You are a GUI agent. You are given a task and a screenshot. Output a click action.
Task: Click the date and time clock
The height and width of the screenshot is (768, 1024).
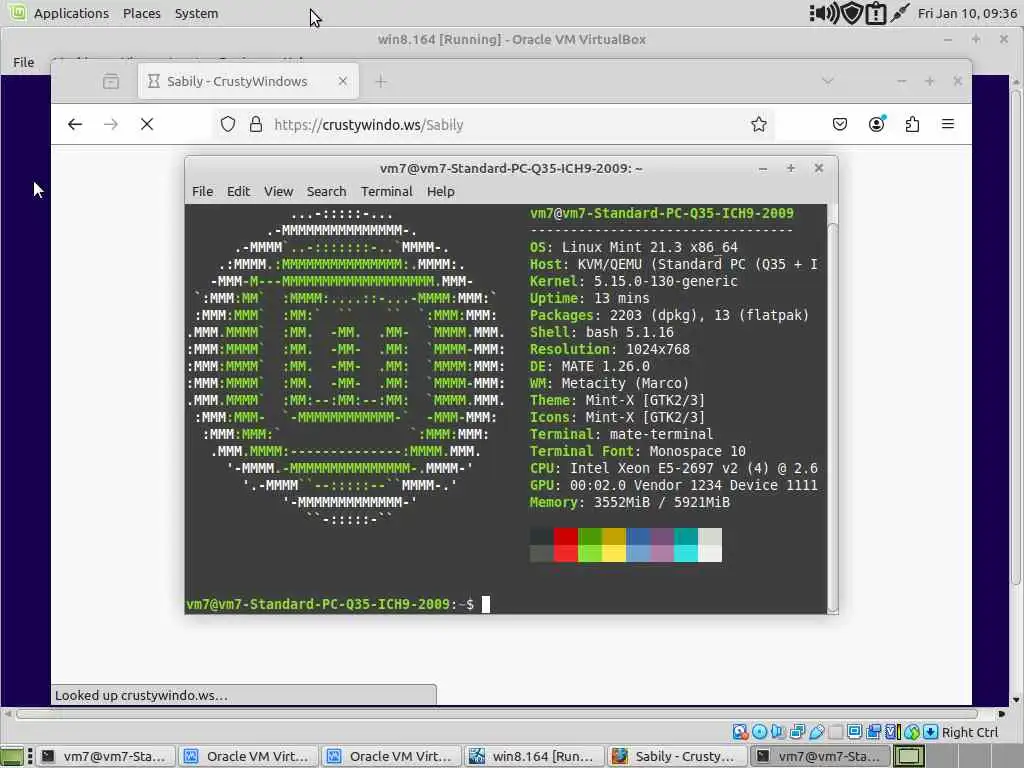967,13
